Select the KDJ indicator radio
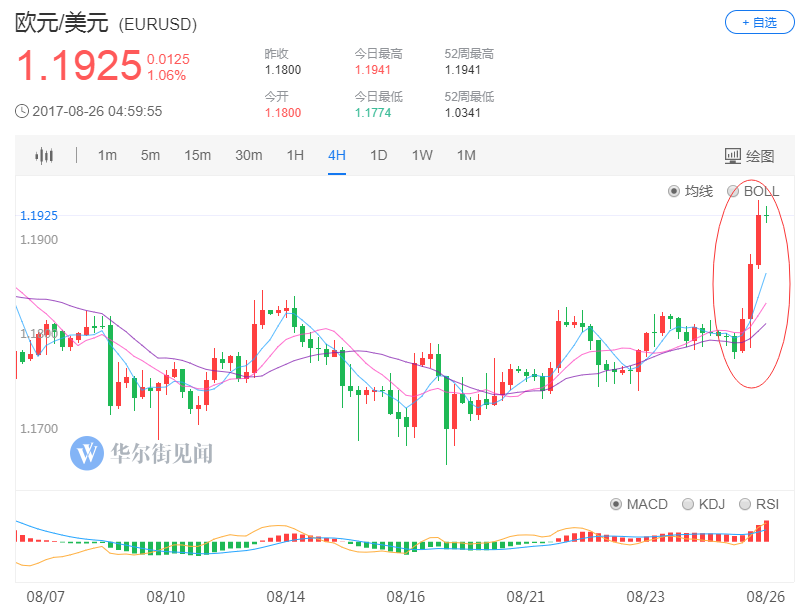The width and height of the screenshot is (807, 615). pyautogui.click(x=688, y=504)
